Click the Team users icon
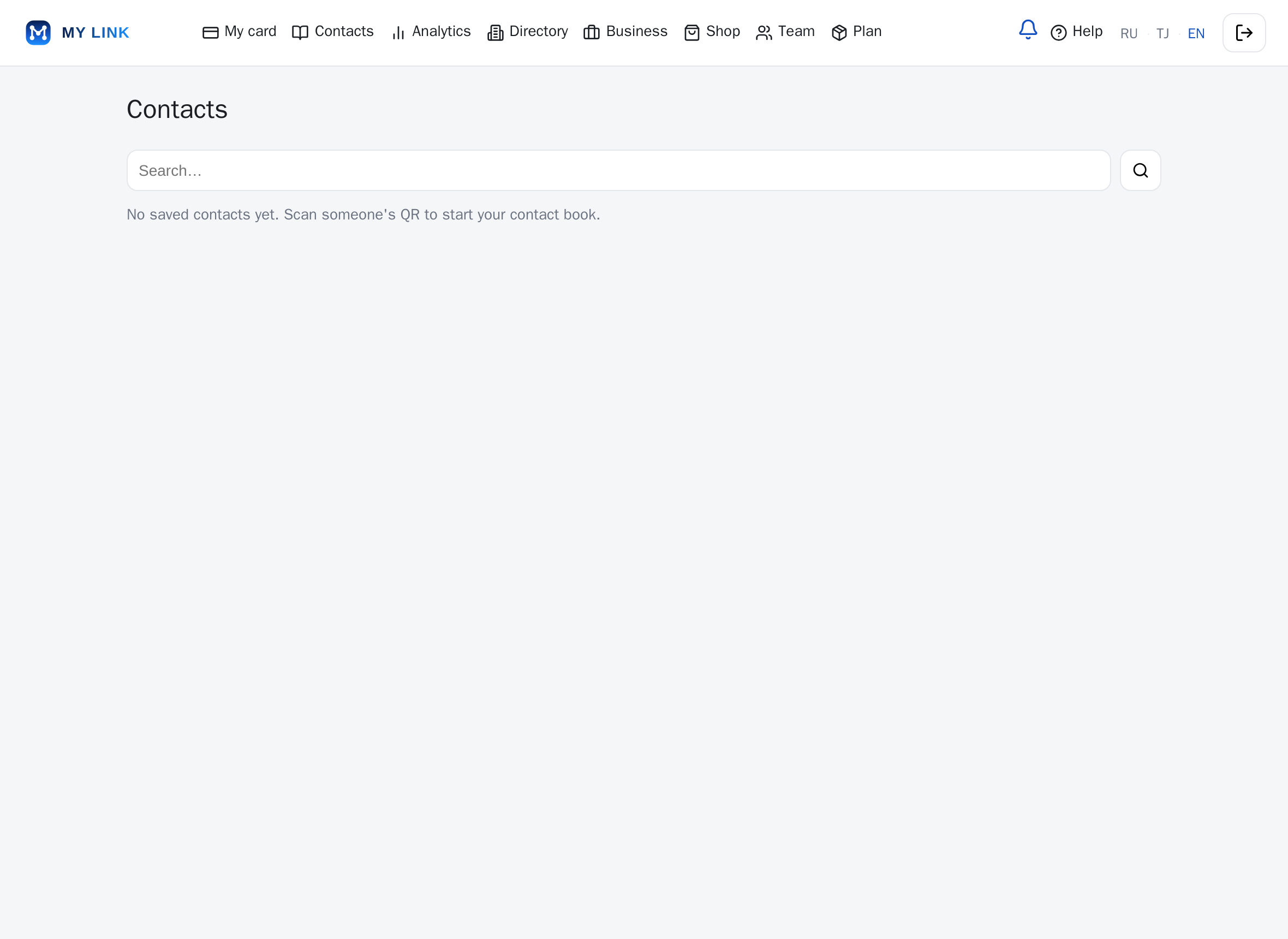 [x=764, y=33]
